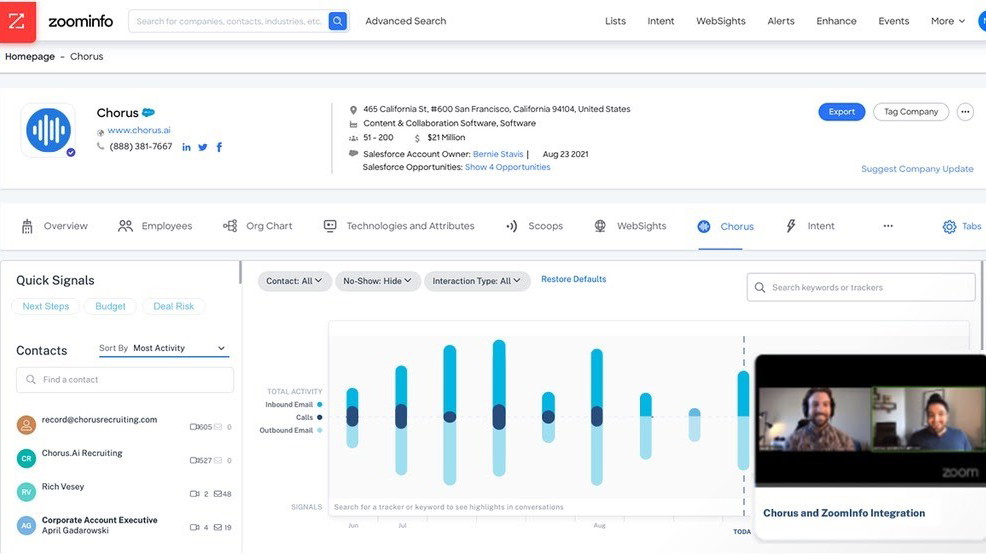The width and height of the screenshot is (986, 555).
Task: Expand the Interaction Type: All dropdown
Action: click(x=477, y=281)
